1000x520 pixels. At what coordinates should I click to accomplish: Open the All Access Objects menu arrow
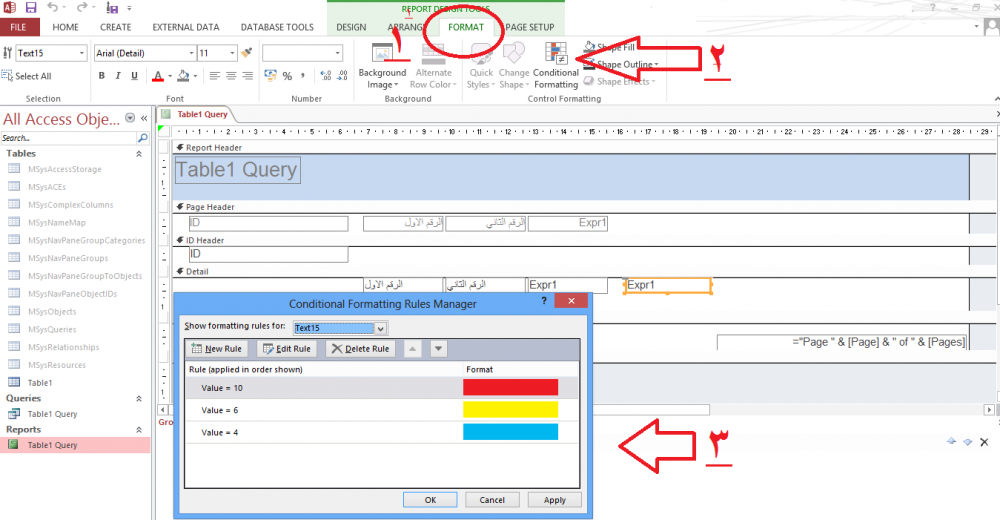[130, 118]
